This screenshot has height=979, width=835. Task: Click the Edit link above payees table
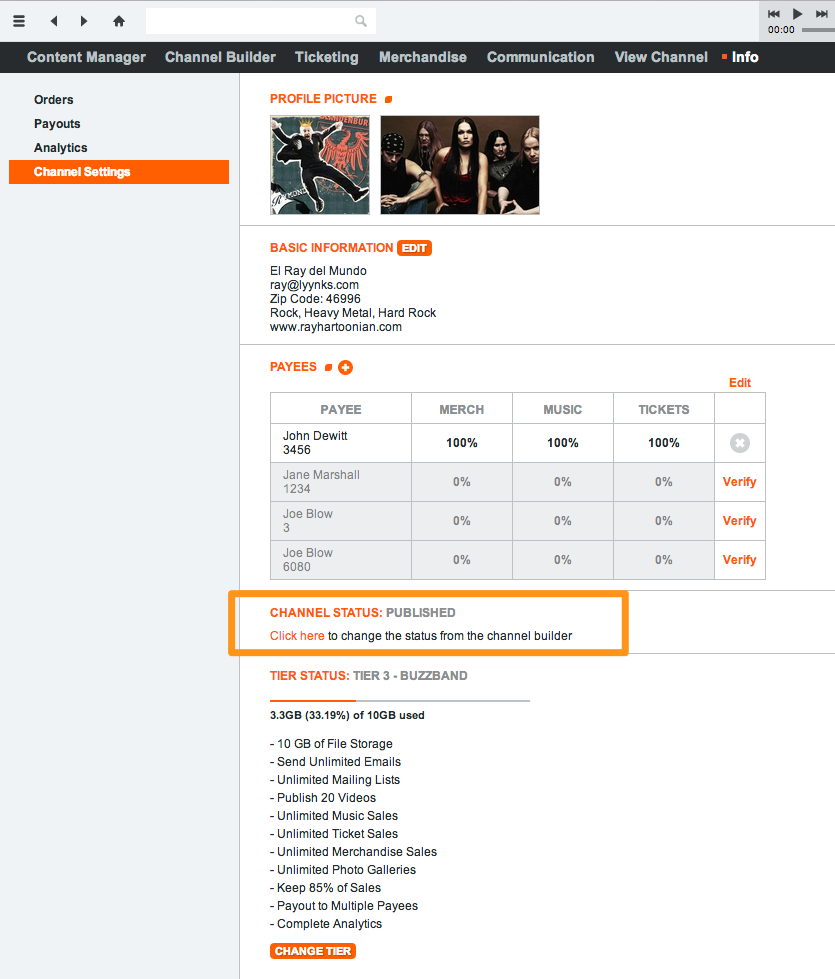(740, 383)
